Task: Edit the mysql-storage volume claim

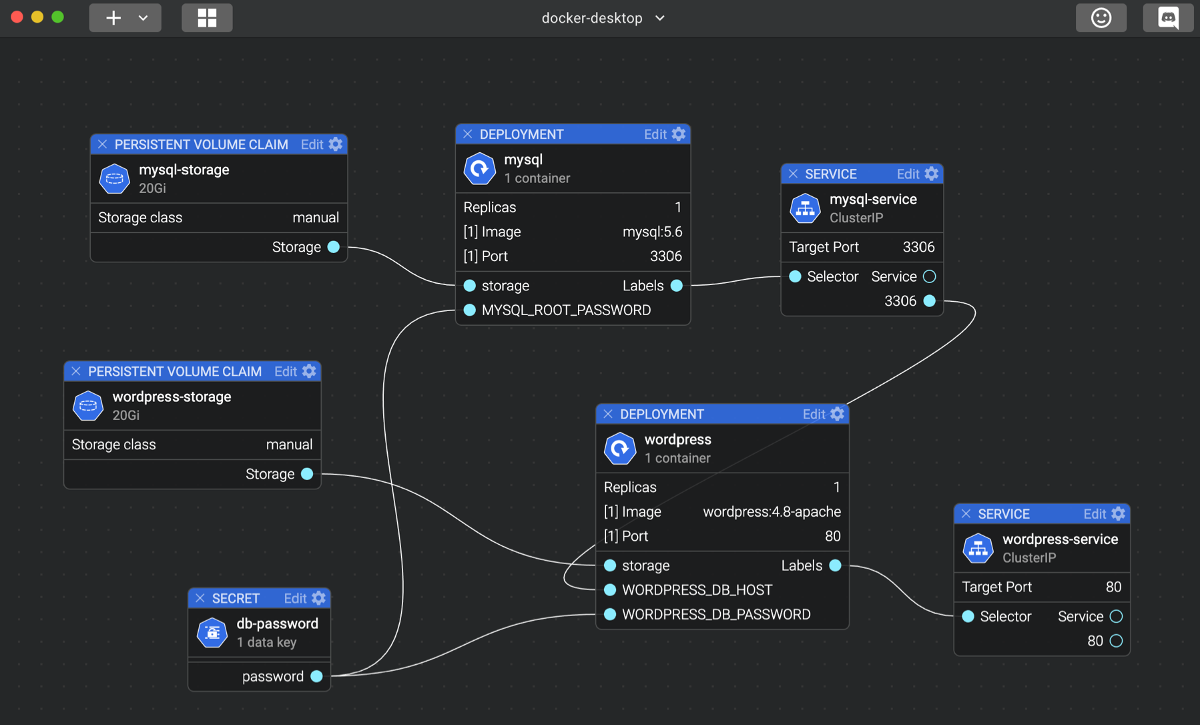Action: tap(312, 145)
